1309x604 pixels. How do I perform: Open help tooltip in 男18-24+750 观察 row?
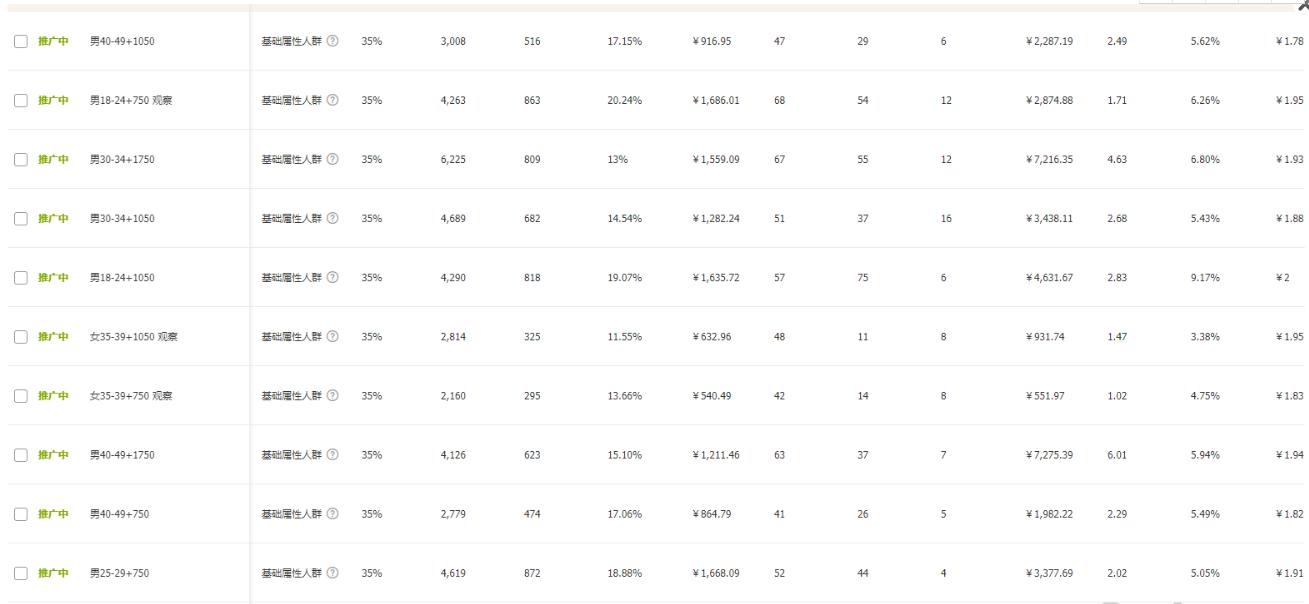(x=333, y=100)
